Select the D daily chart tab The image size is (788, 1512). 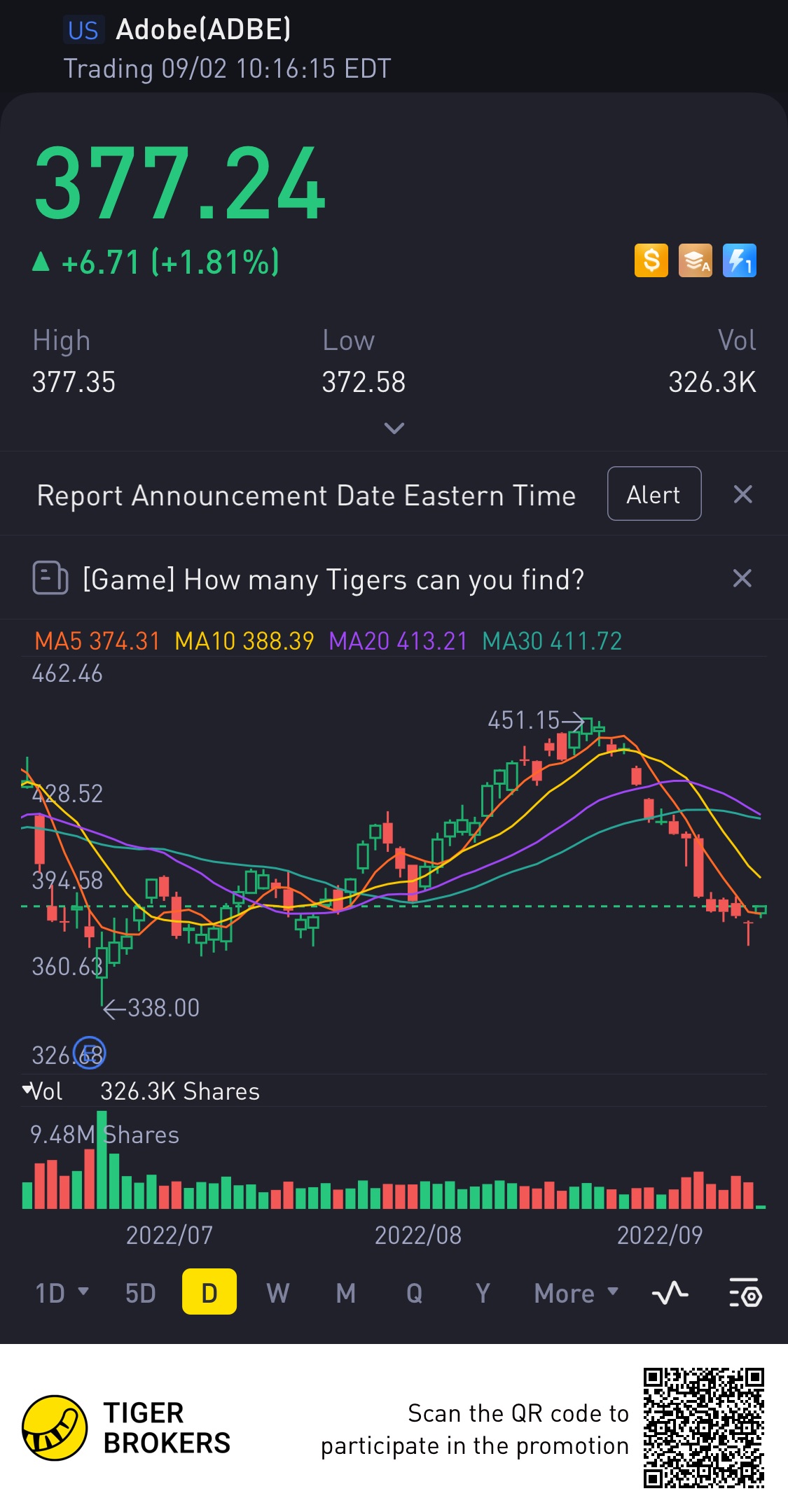click(x=209, y=1291)
